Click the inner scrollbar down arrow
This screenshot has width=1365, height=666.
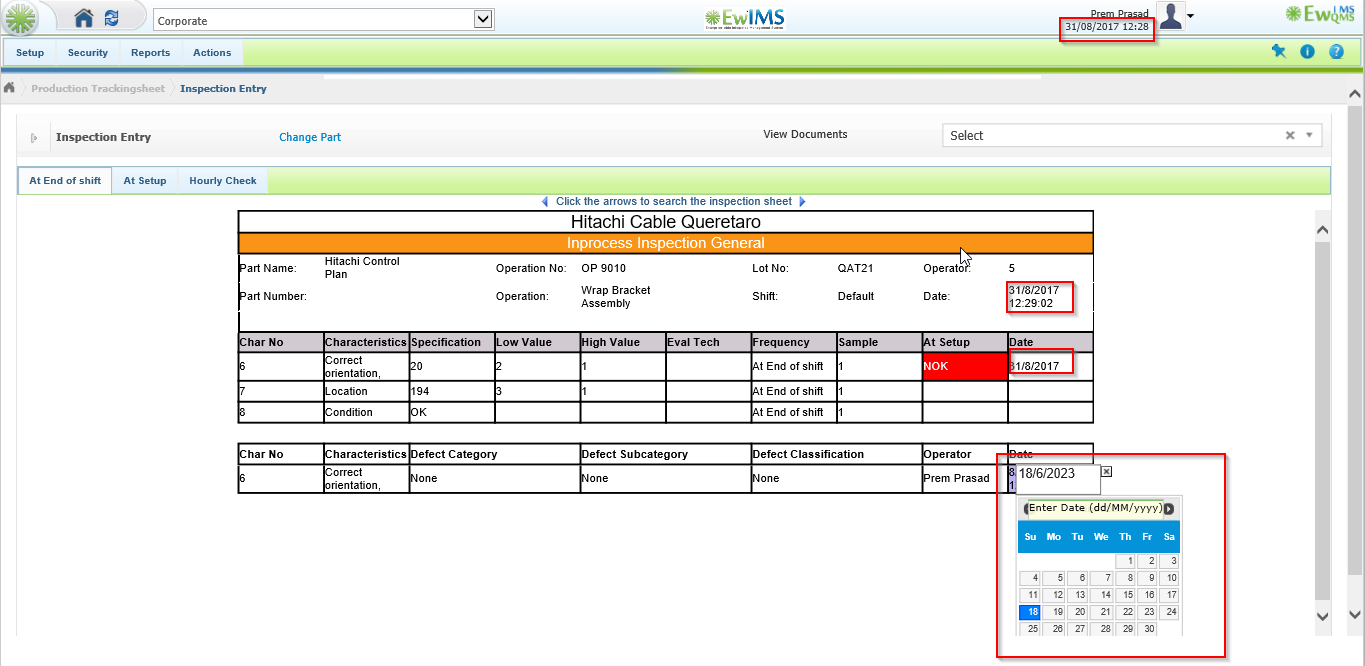pos(1322,616)
